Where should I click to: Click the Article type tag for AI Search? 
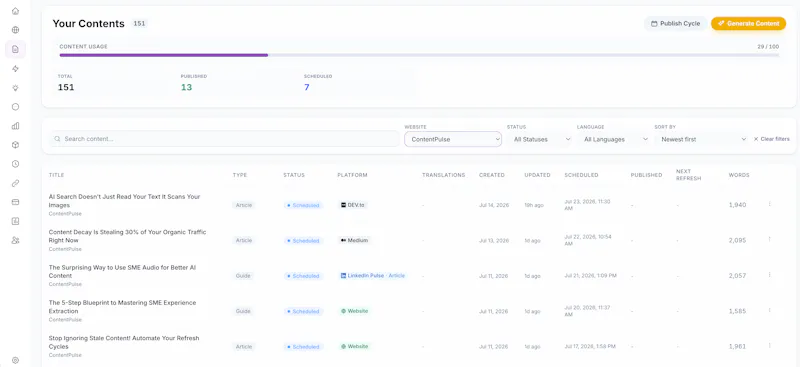tap(244, 205)
